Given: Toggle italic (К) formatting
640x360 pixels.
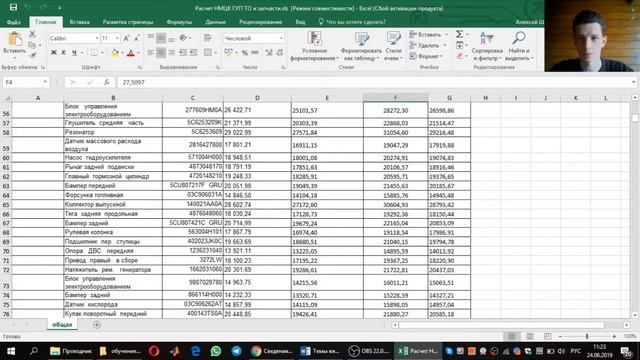Looking at the screenshot, I should tap(64, 53).
